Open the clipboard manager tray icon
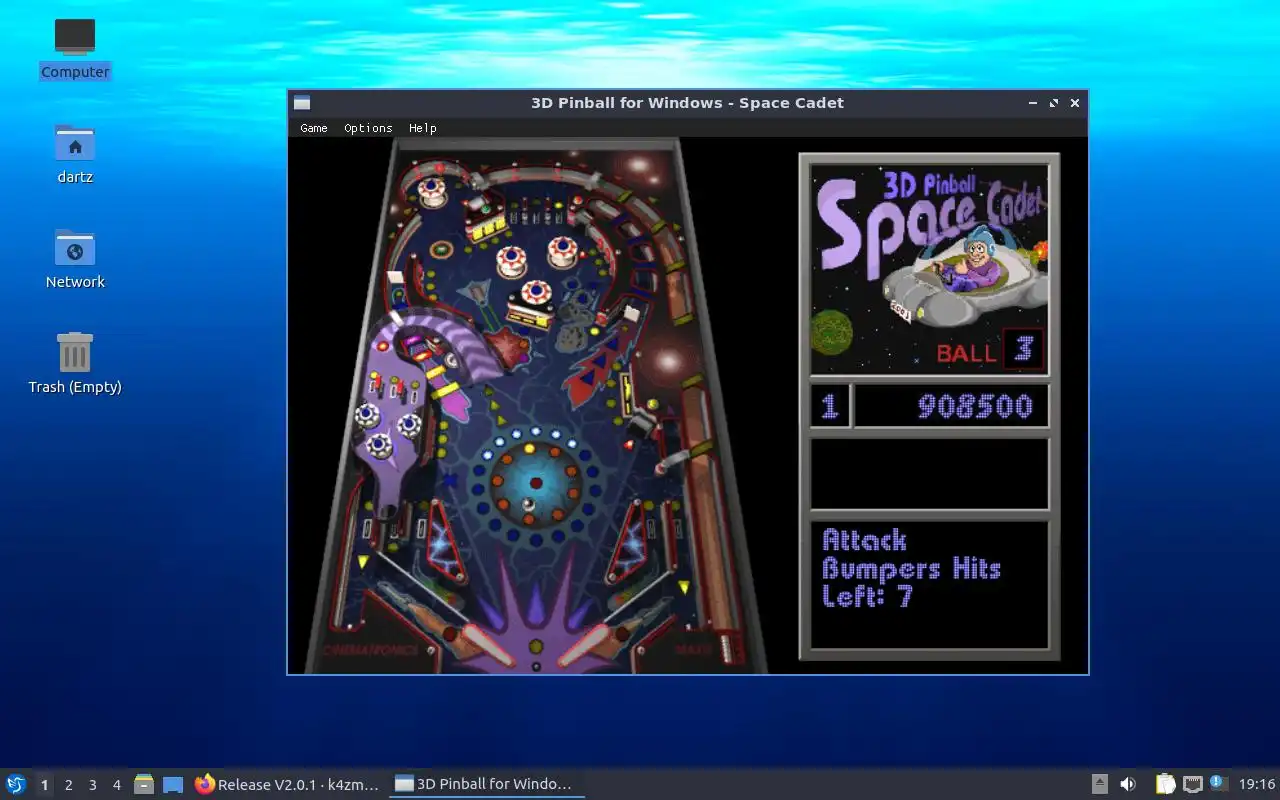Screen dimensions: 1280x800 tap(1165, 784)
